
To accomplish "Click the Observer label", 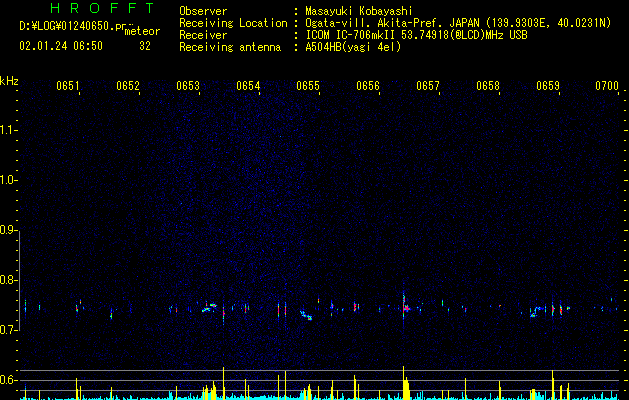I will (x=203, y=11).
